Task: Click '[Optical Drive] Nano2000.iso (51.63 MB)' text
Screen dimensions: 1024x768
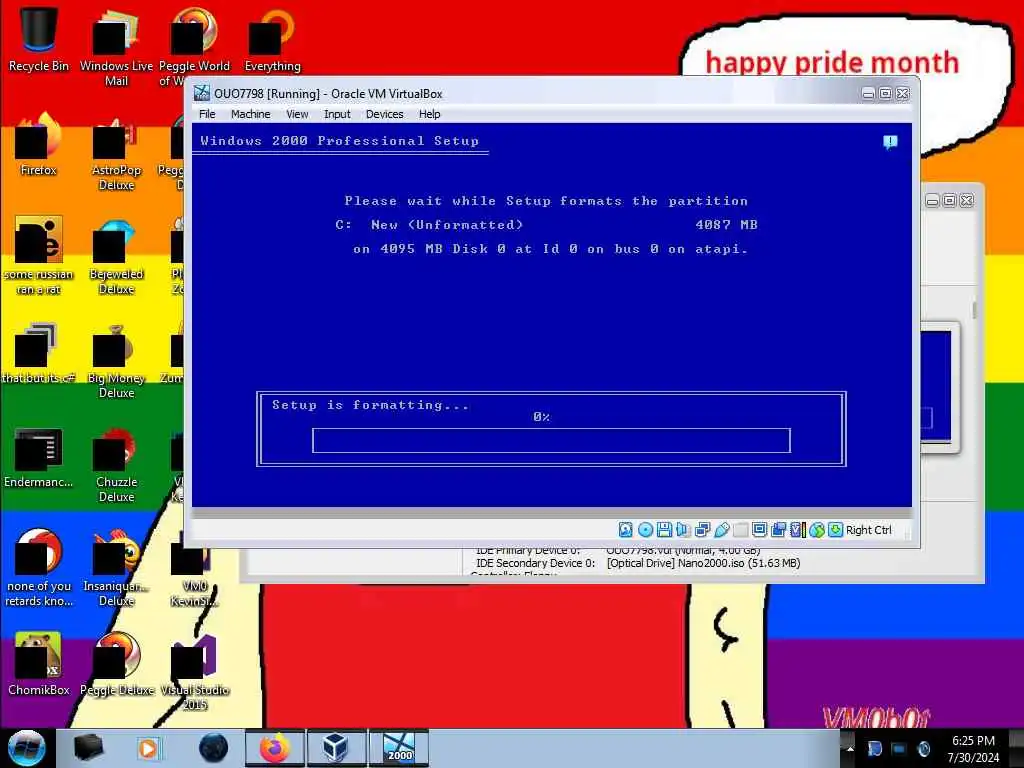Action: tap(703, 563)
